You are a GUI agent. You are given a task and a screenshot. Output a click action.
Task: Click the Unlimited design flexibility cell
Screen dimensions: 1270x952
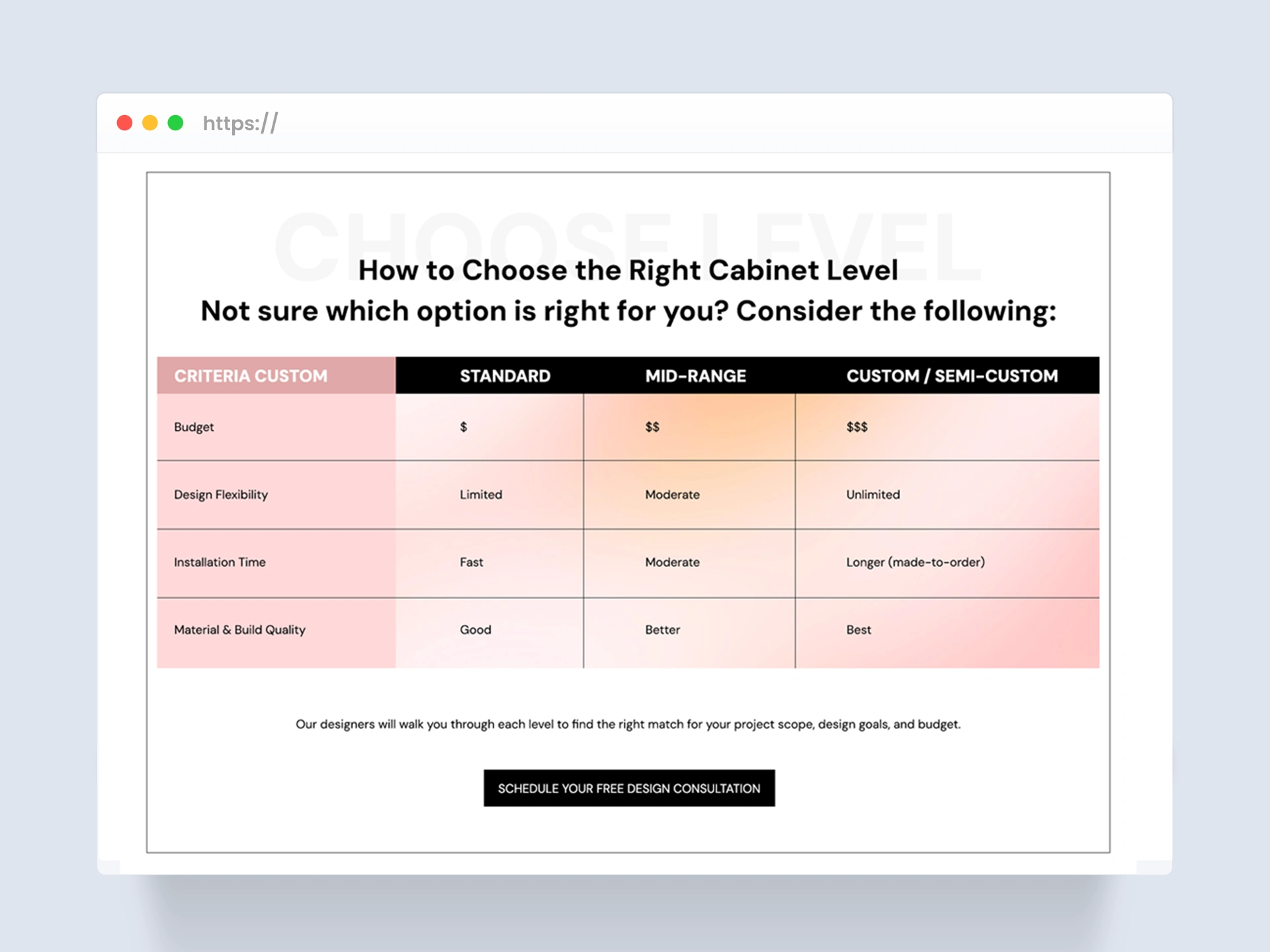tap(872, 495)
